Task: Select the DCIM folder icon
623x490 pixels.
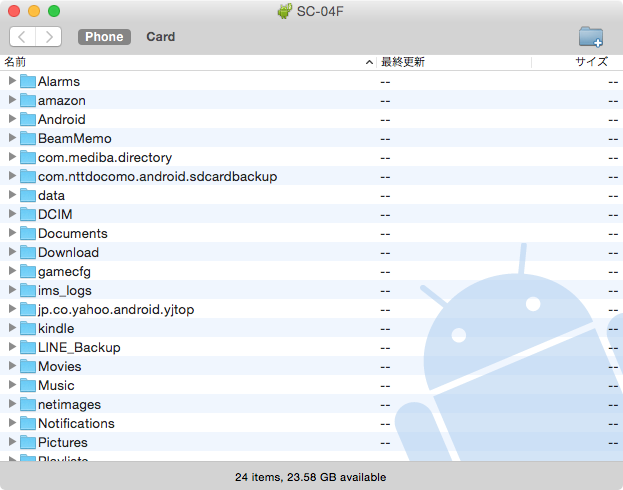Action: pyautogui.click(x=28, y=214)
